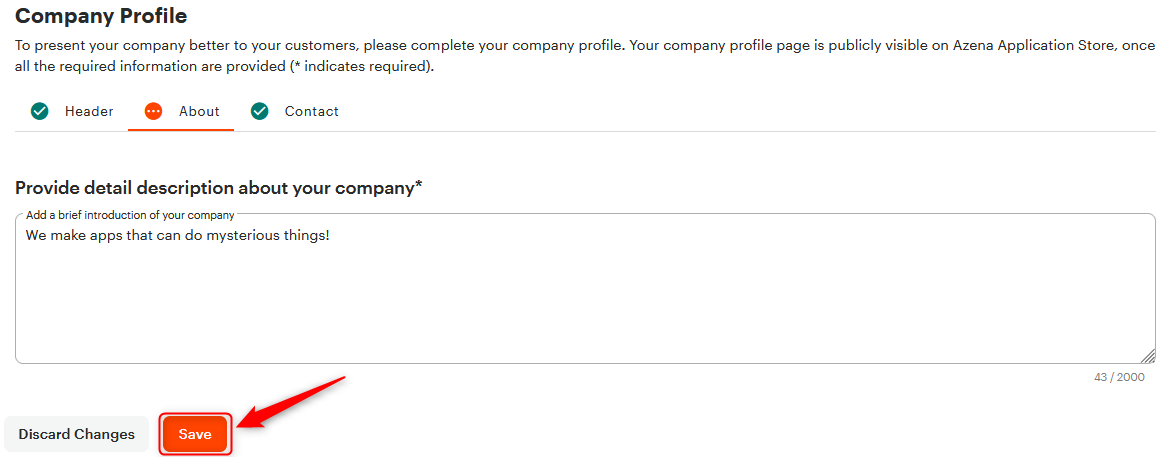Select the About tab label
The image size is (1168, 457).
pos(199,112)
